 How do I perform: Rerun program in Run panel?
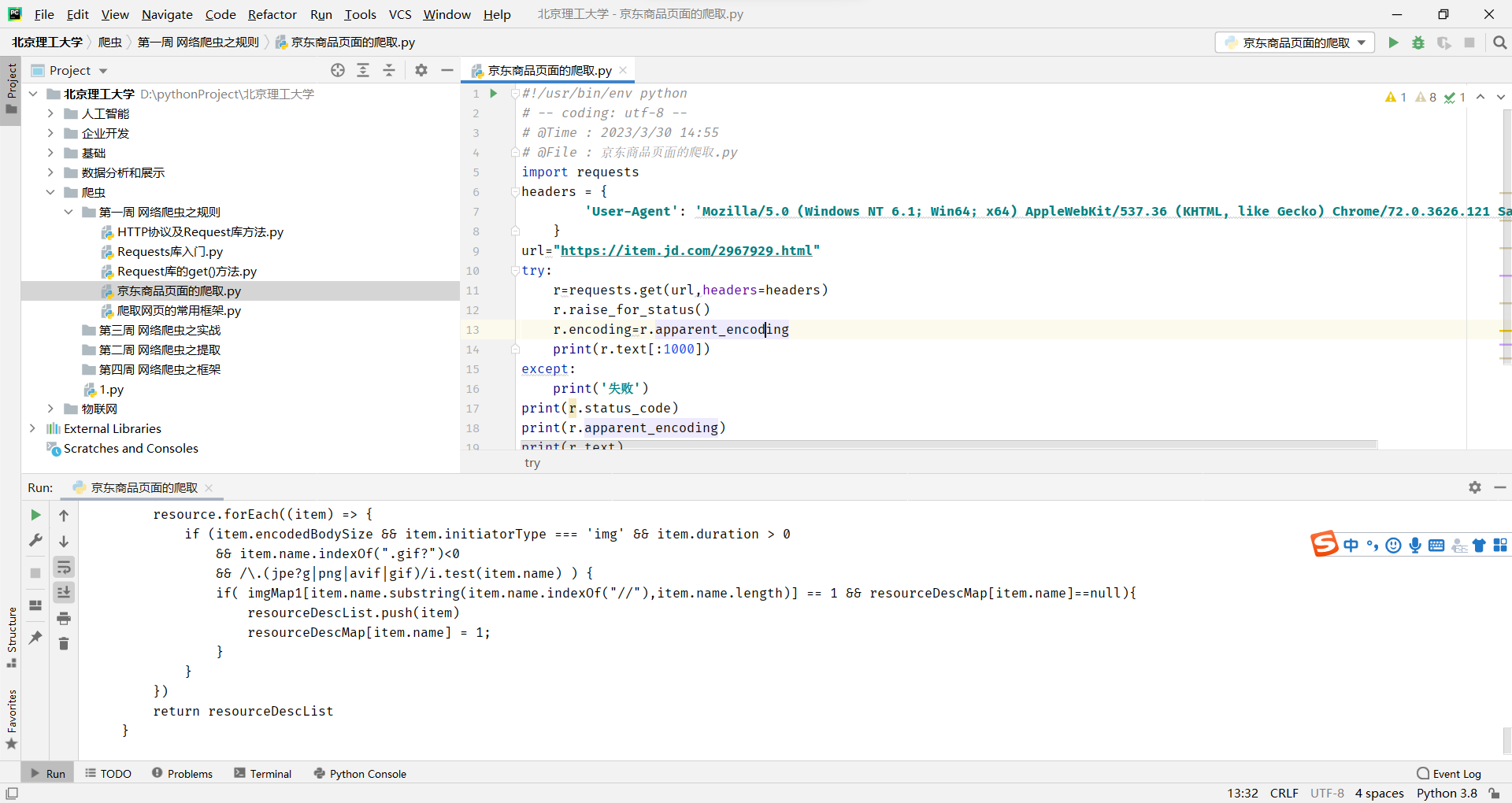tap(35, 514)
